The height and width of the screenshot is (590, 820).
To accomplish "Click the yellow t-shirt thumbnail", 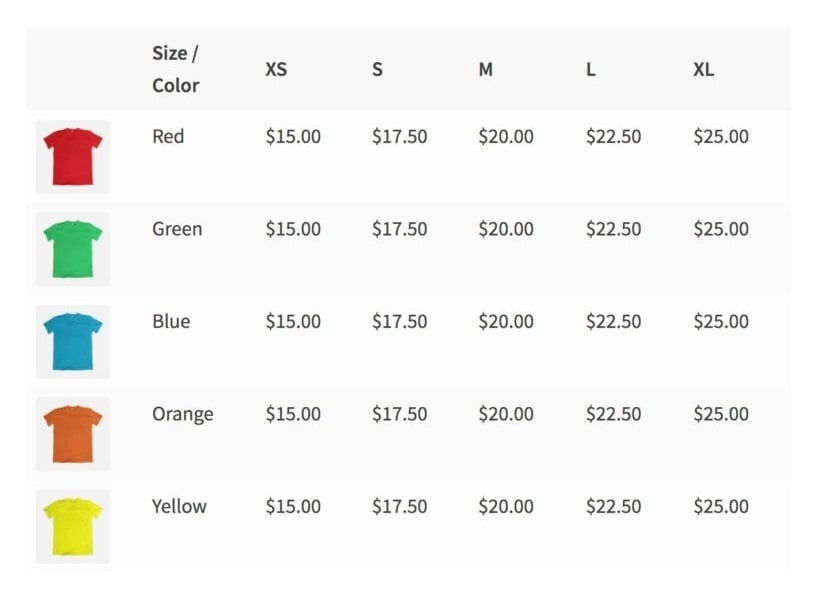I will (73, 526).
